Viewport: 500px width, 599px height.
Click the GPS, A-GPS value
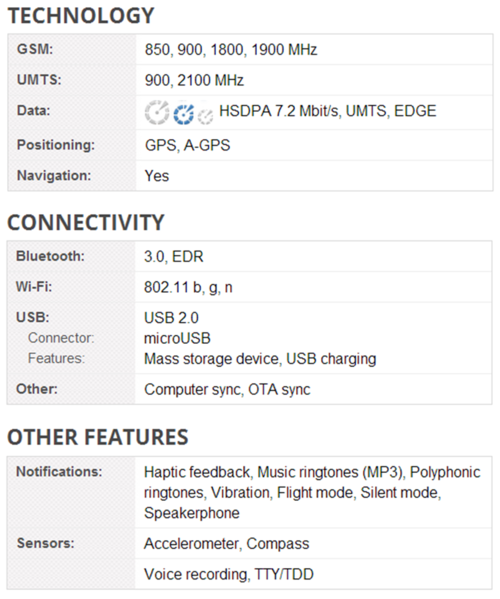188,145
